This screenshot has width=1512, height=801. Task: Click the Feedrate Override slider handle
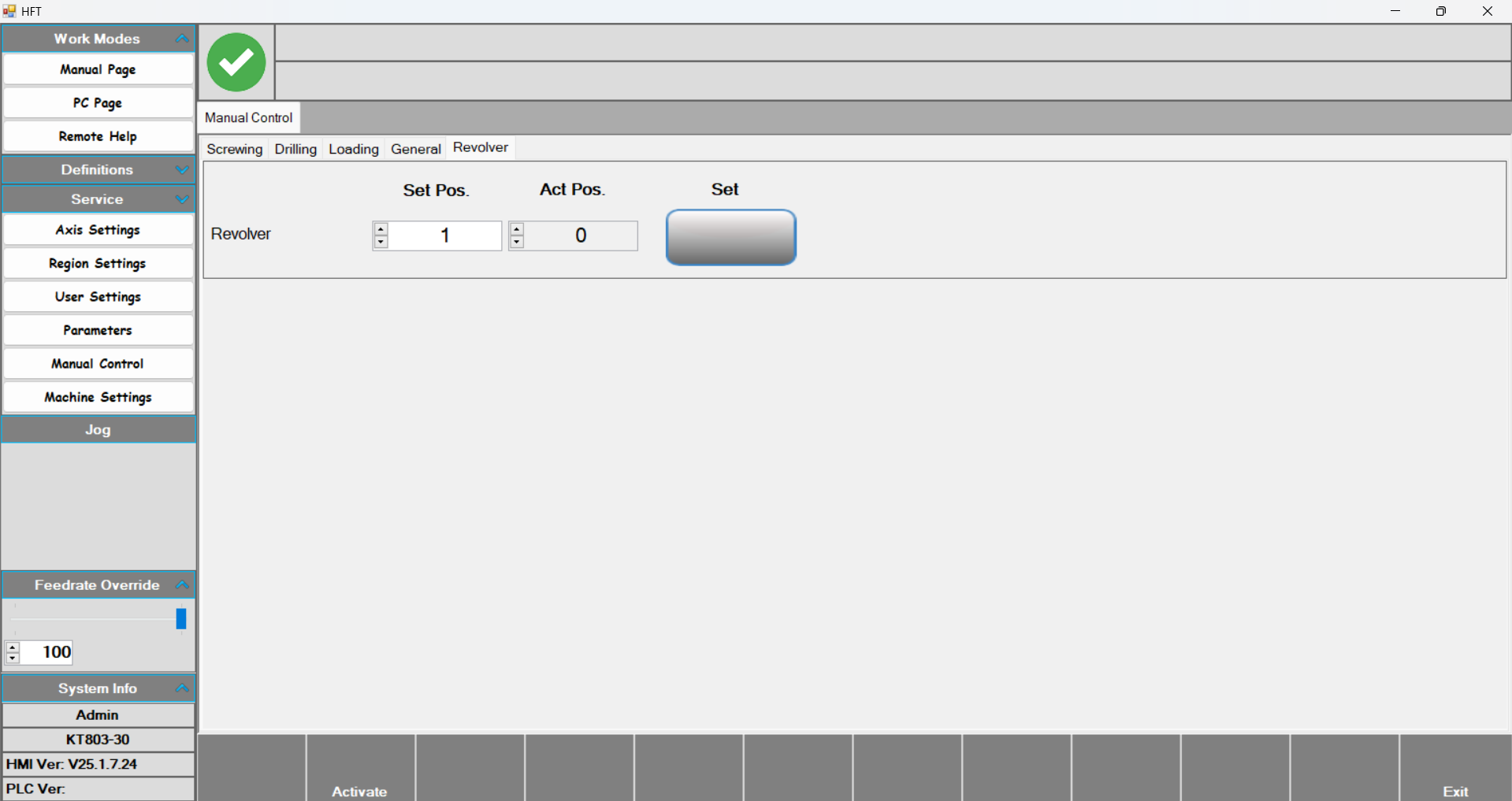coord(181,619)
